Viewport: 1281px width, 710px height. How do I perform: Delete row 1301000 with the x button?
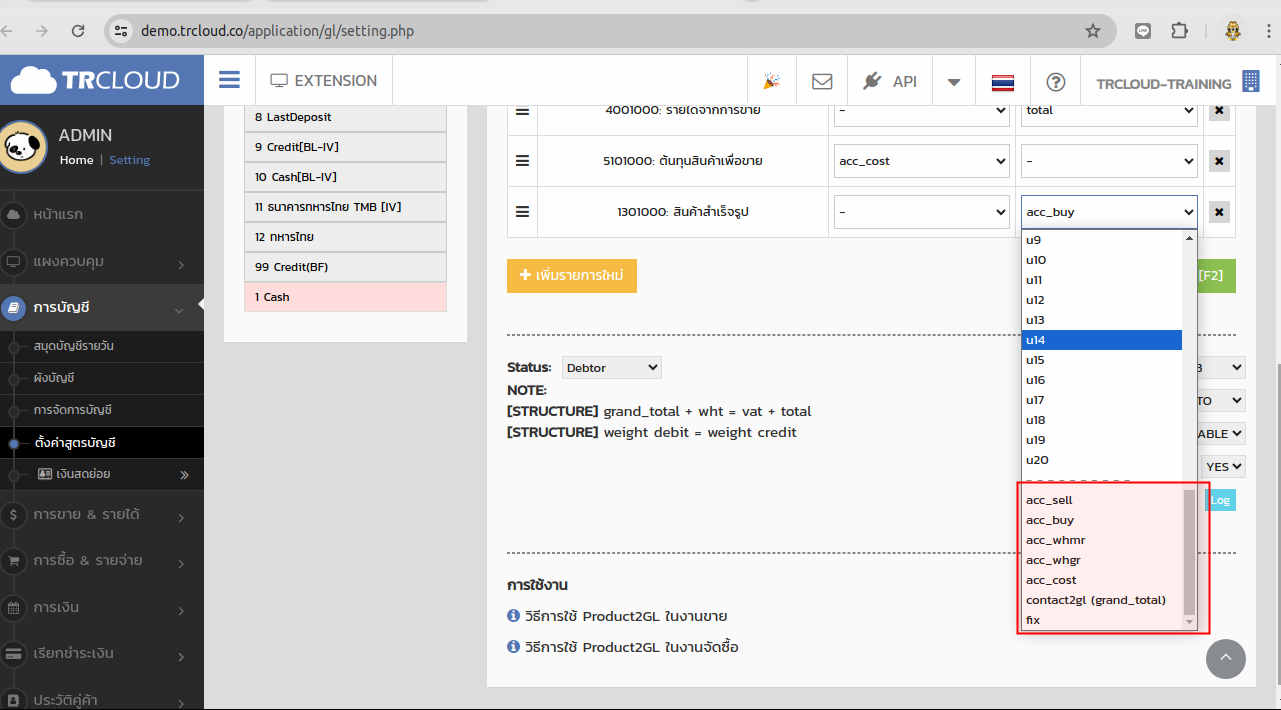point(1219,211)
